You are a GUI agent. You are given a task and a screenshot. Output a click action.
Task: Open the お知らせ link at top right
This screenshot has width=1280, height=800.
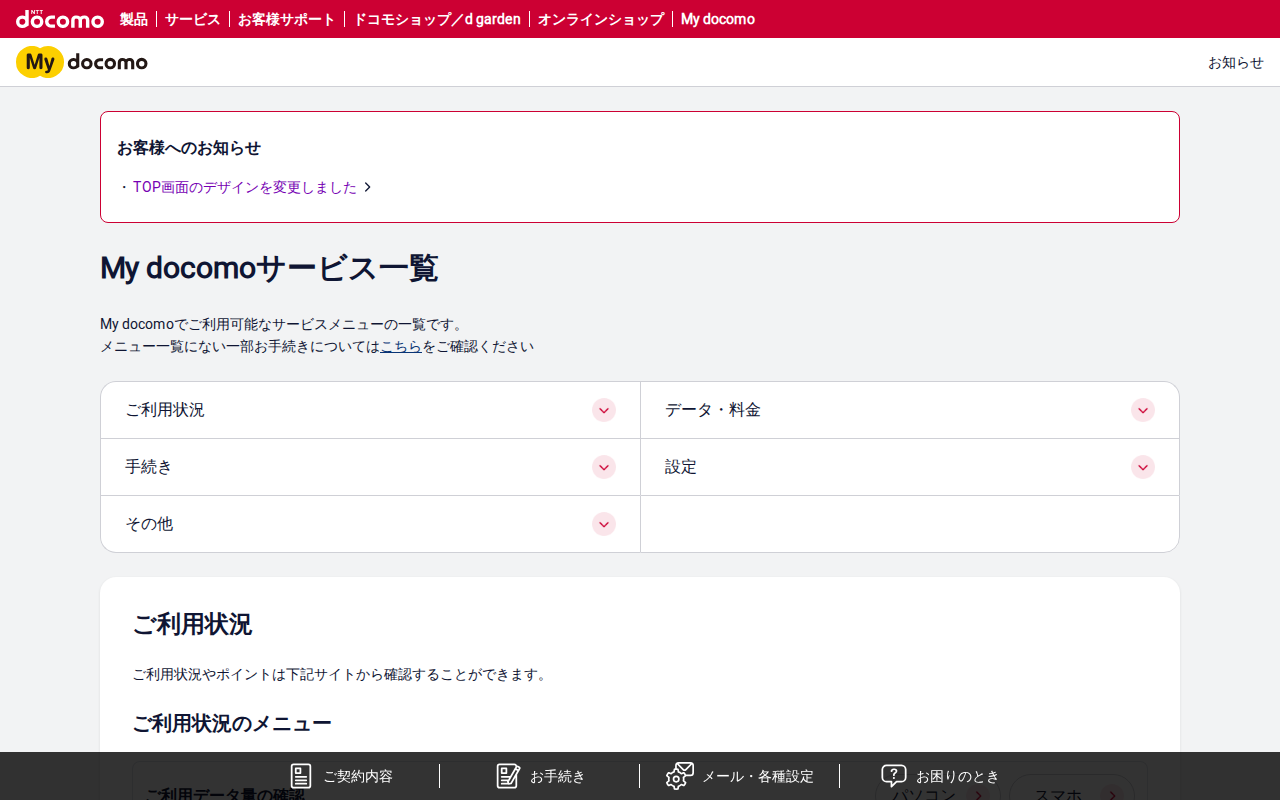click(1236, 62)
